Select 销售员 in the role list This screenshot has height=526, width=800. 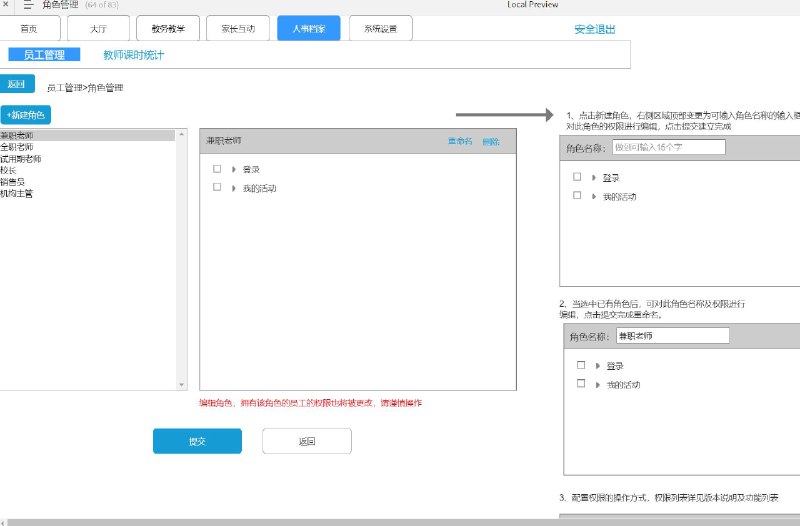(x=12, y=182)
